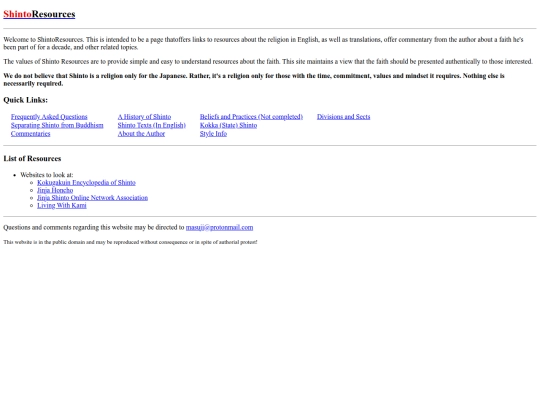
Task: Click 'Questions and comments regarding this website' text
Action: (94, 227)
